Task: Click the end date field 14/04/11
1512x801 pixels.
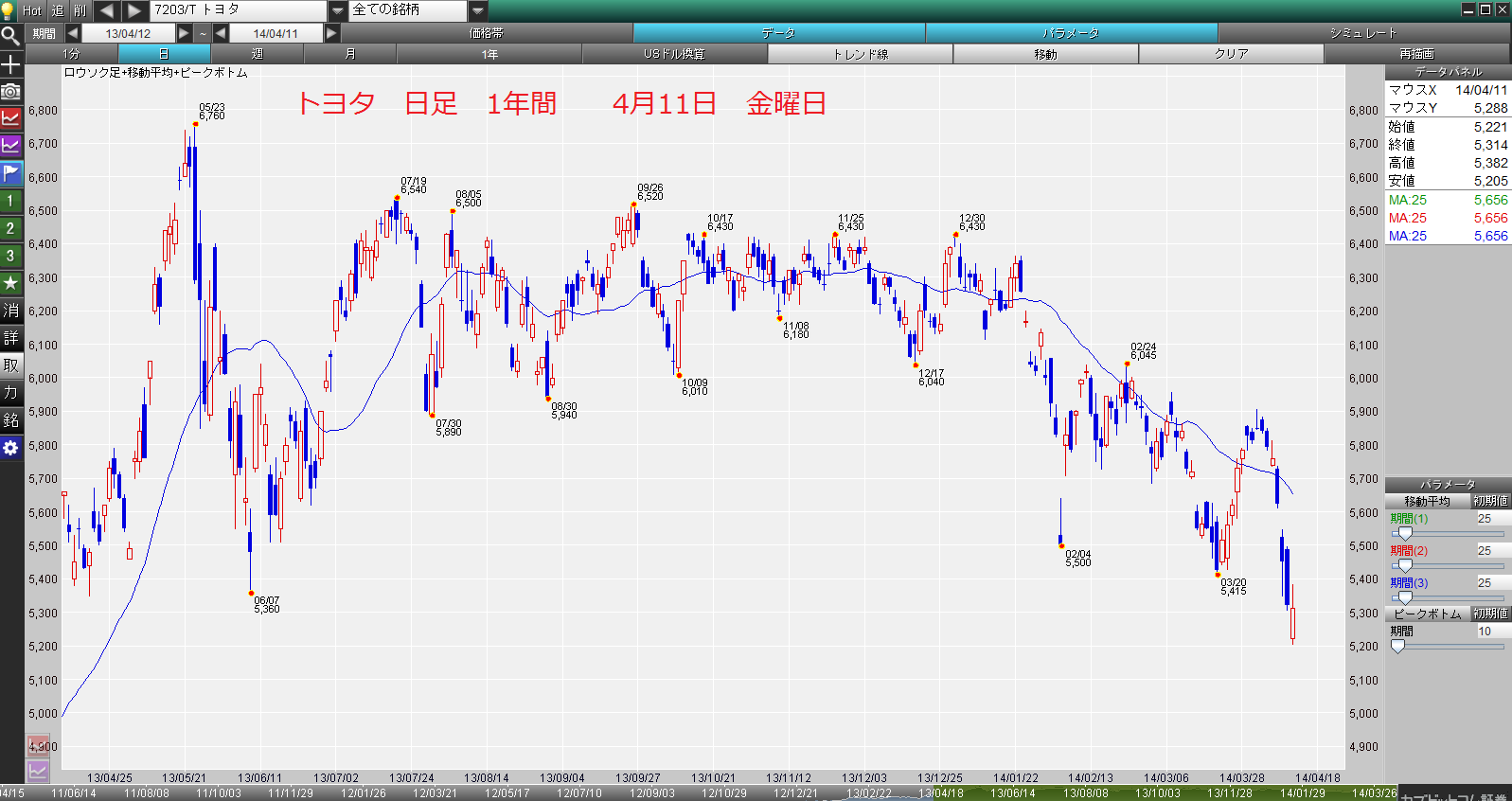Action: 276,33
